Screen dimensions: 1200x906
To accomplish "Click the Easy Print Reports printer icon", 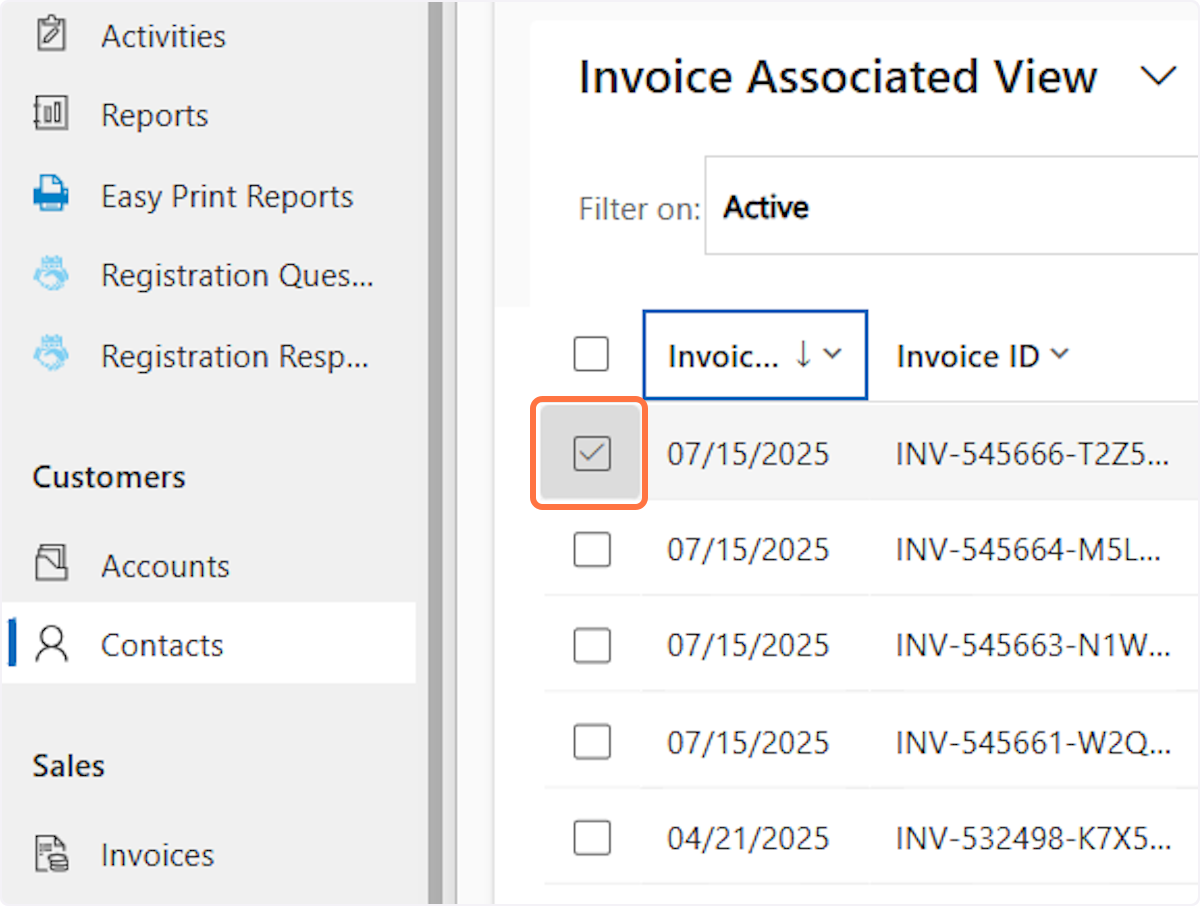I will pyautogui.click(x=50, y=195).
